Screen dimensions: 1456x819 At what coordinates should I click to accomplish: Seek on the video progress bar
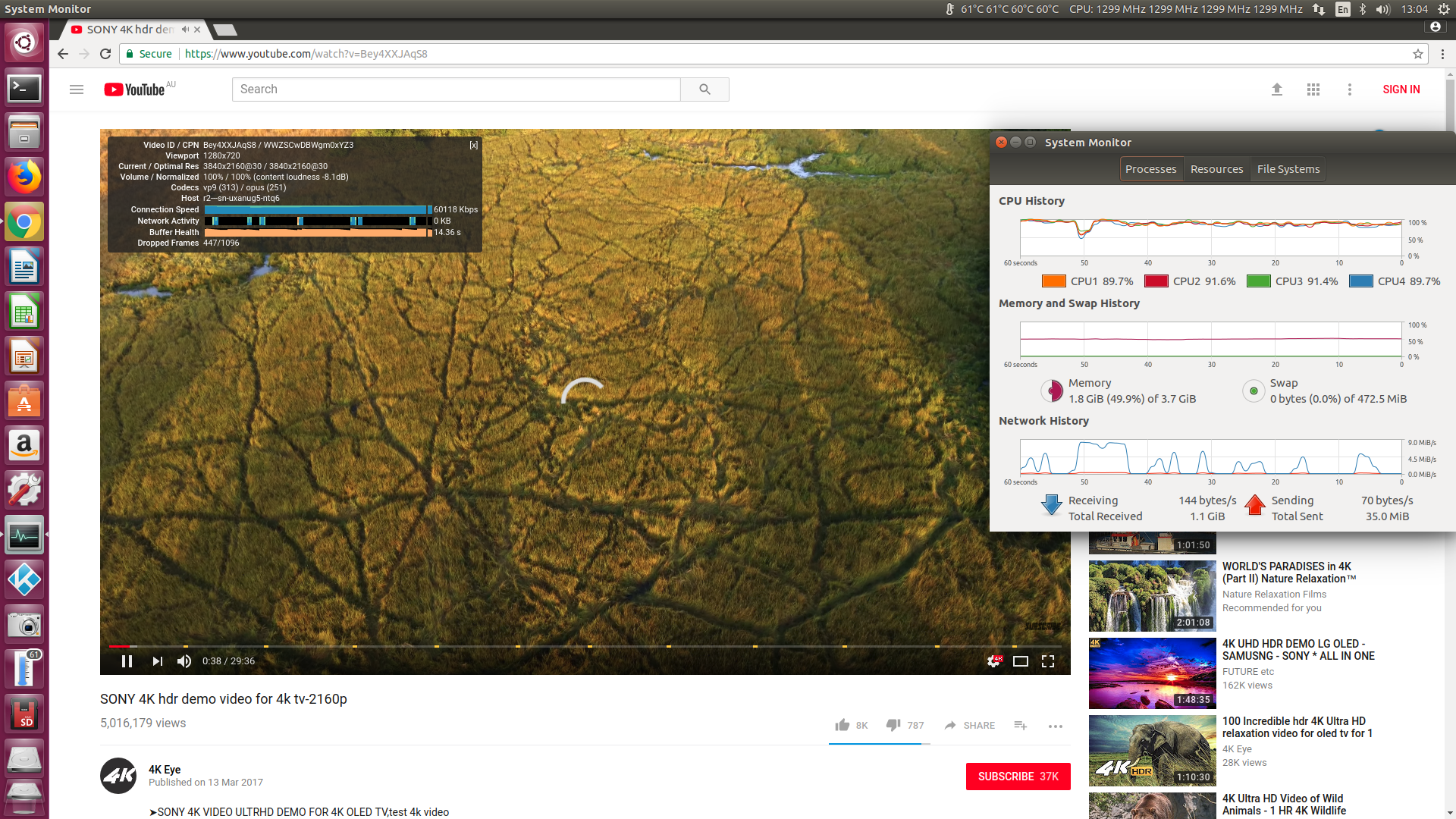tap(585, 646)
